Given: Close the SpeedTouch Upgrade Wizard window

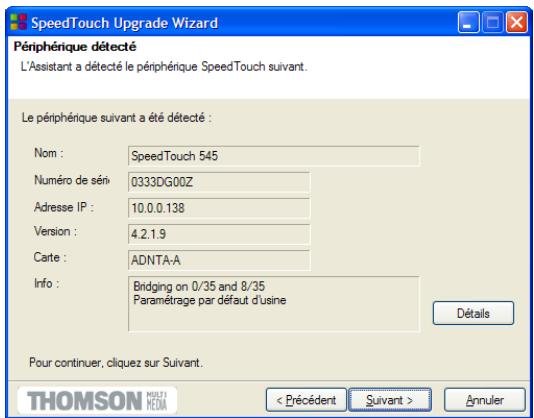Looking at the screenshot, I should coord(517,22).
